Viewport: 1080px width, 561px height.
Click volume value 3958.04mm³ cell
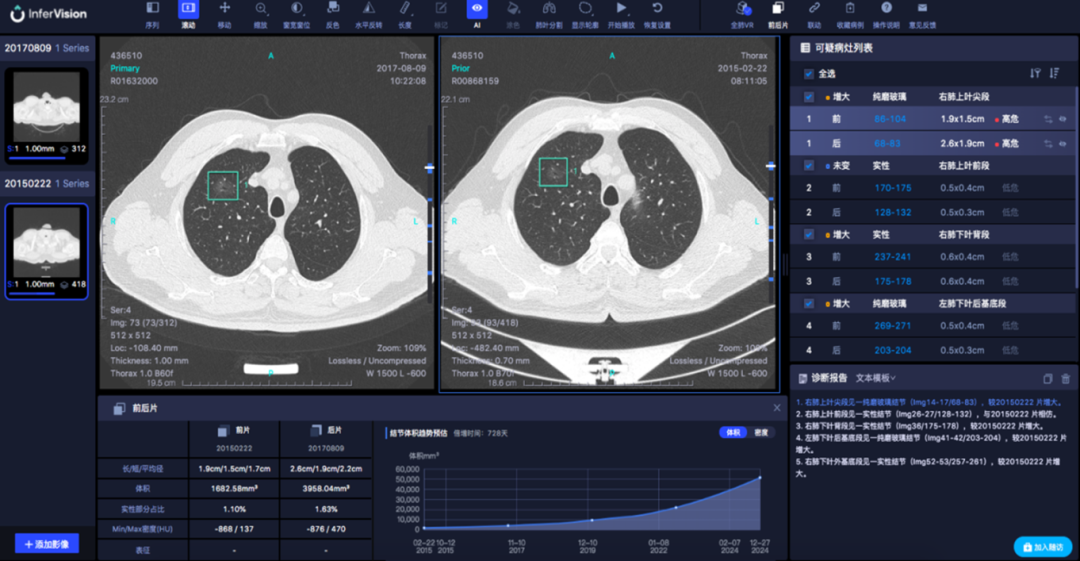(326, 489)
